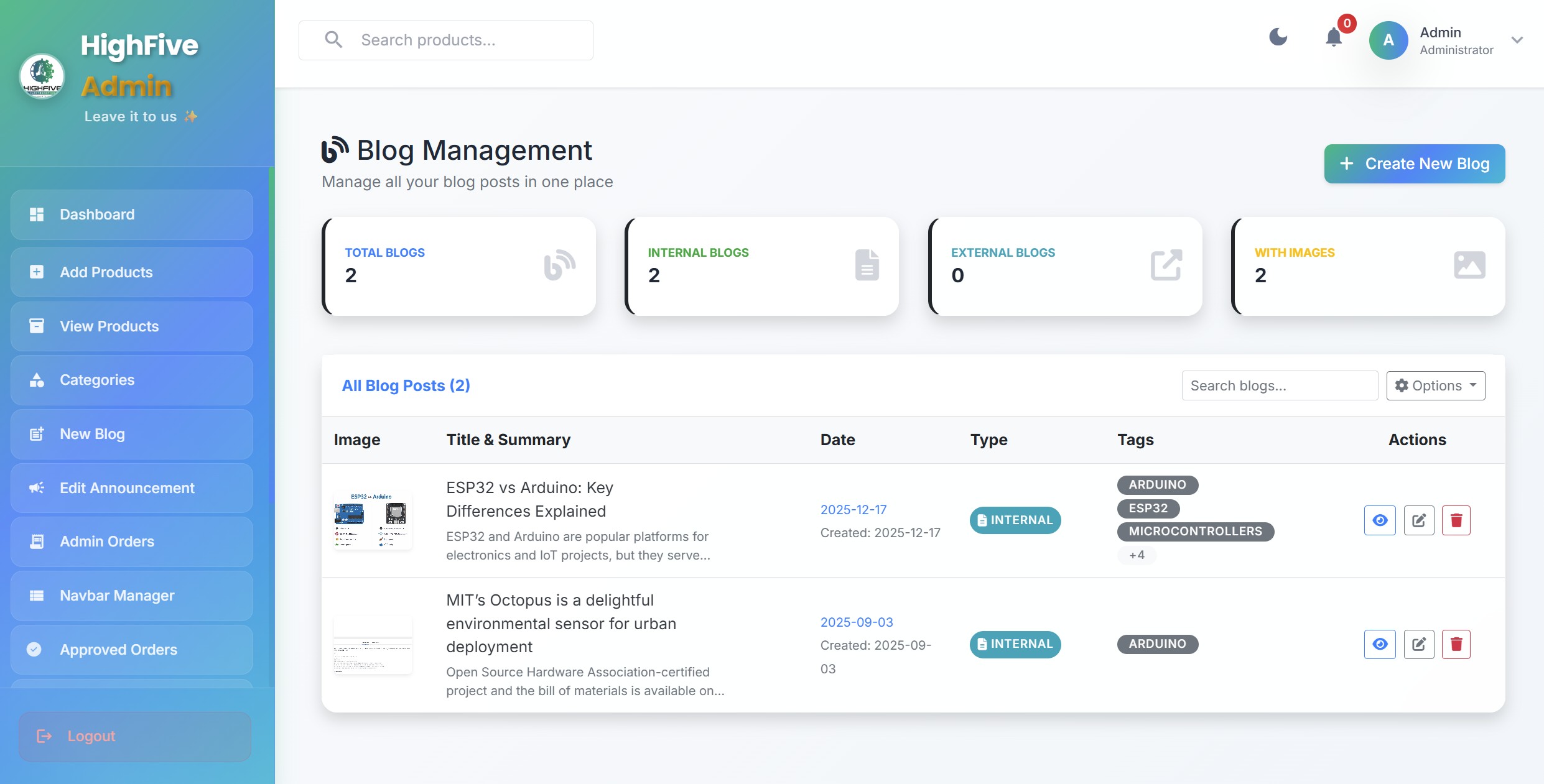The image size is (1544, 784).
Task: Click into the Search blogs field
Action: (x=1279, y=385)
